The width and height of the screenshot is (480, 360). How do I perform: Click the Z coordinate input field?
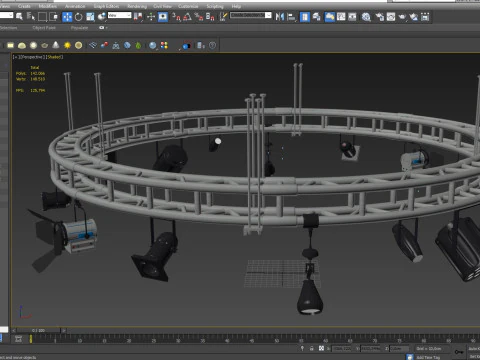pos(399,348)
